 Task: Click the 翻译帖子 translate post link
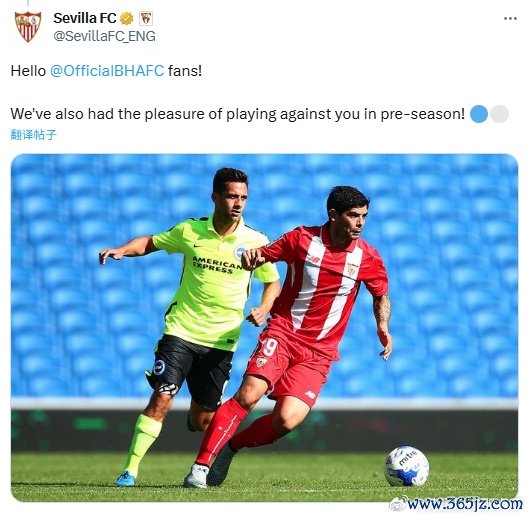33,135
